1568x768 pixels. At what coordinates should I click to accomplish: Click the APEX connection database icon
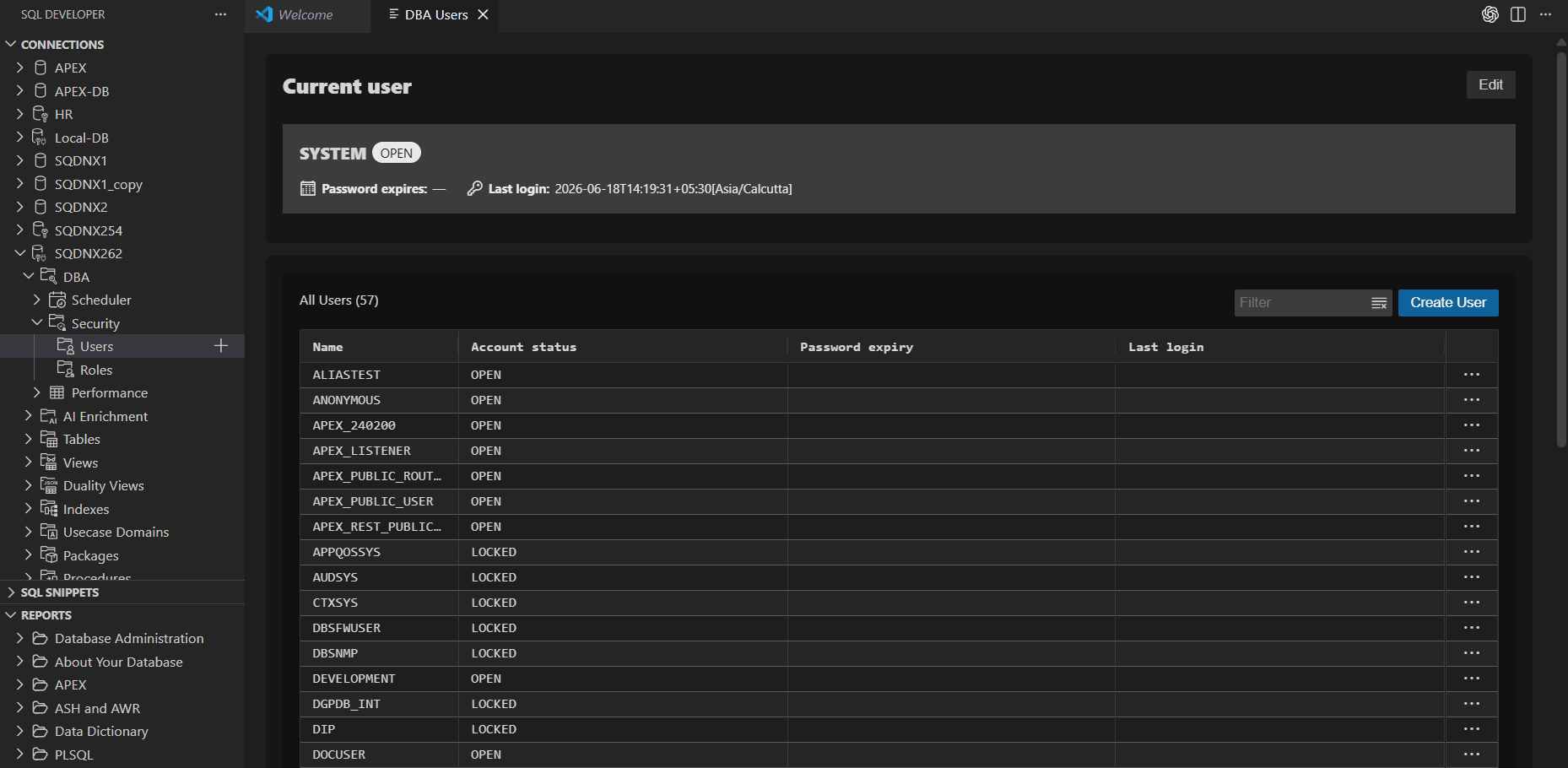point(41,68)
